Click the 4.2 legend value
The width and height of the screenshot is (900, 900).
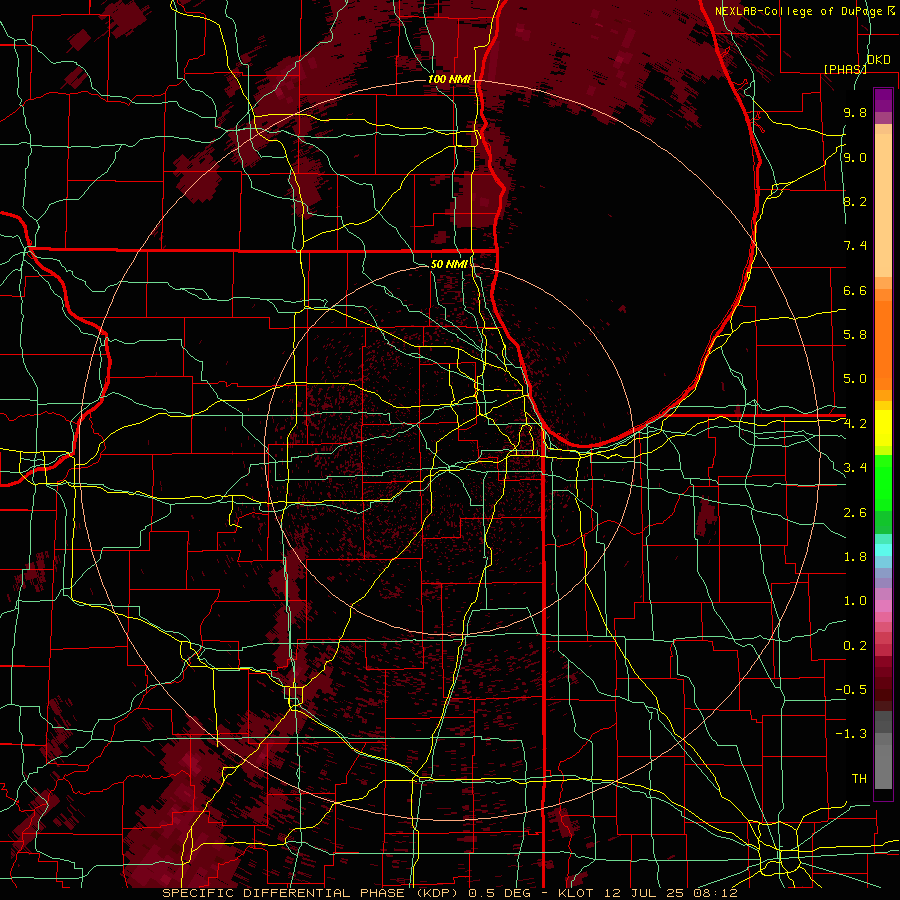855,424
